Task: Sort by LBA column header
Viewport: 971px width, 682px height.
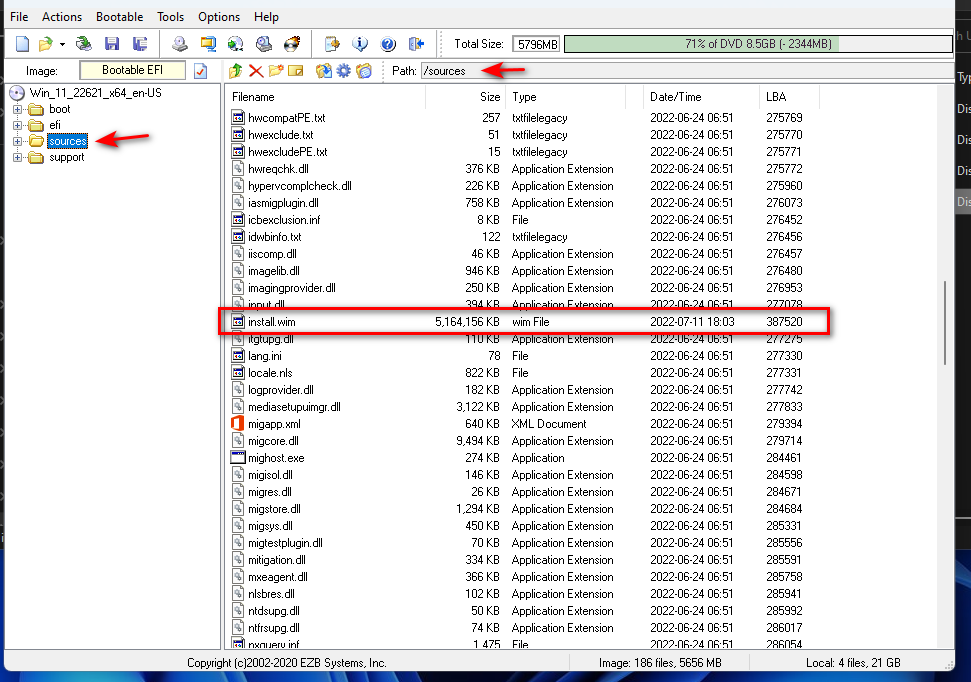Action: click(790, 97)
